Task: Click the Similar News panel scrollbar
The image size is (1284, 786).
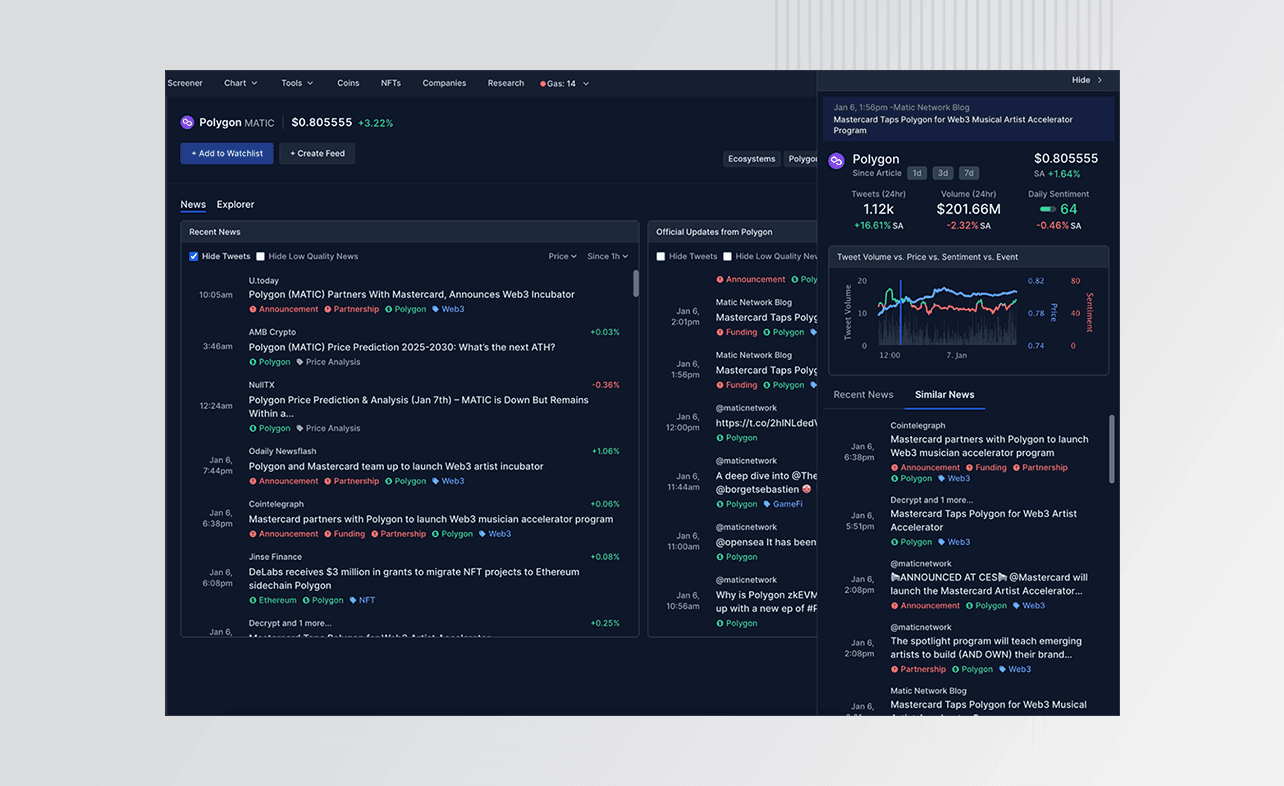Action: [x=1112, y=449]
